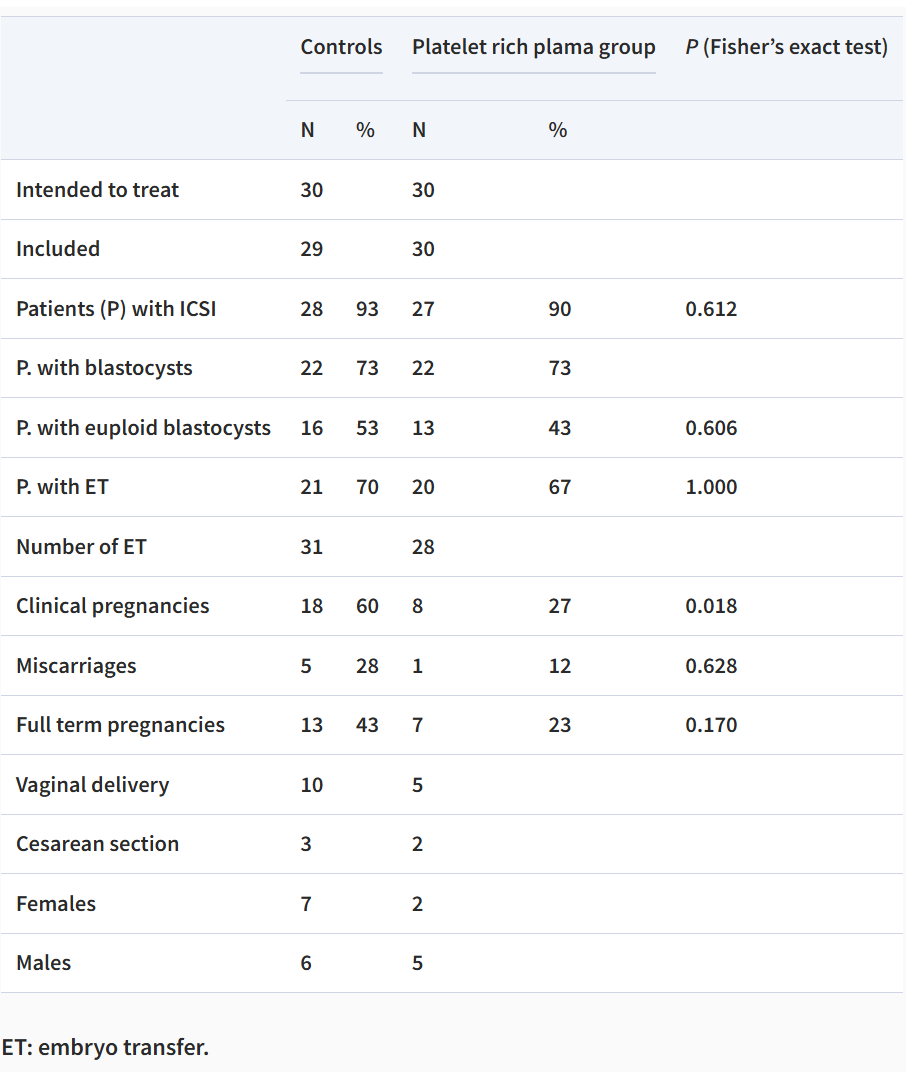Viewport: 908px width, 1074px height.
Task: Select the Number of ET row label
Action: coord(81,547)
